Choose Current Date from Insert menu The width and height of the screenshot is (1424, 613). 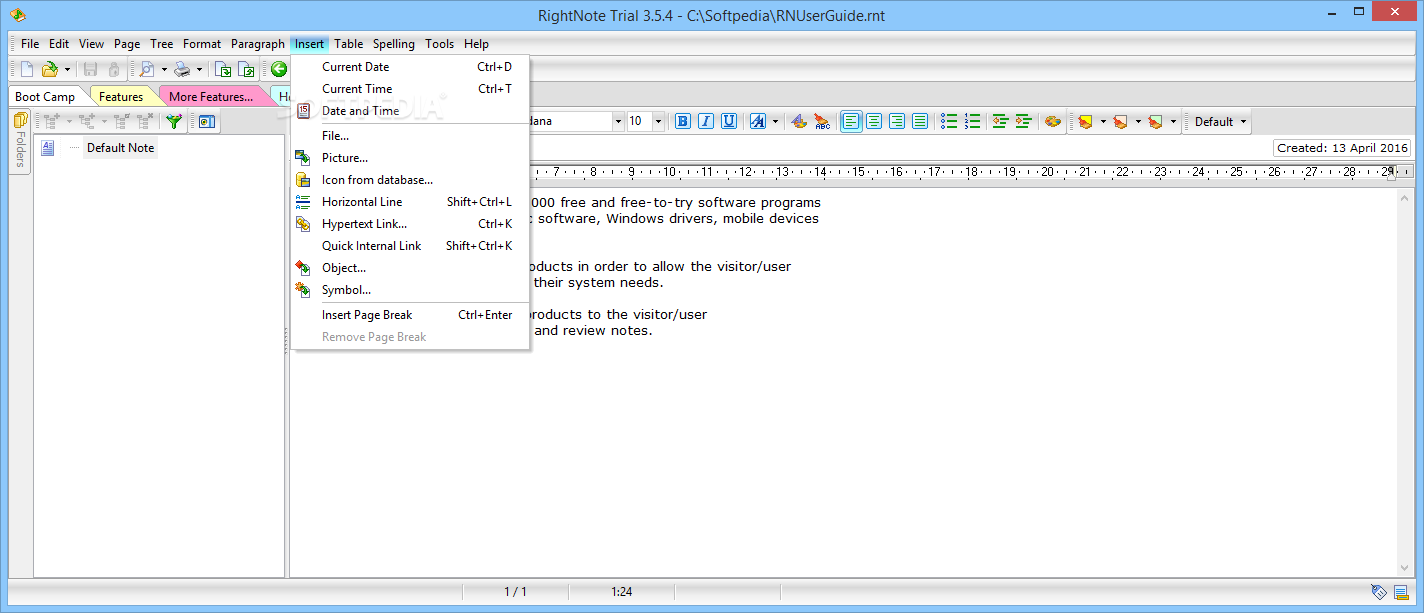point(410,67)
